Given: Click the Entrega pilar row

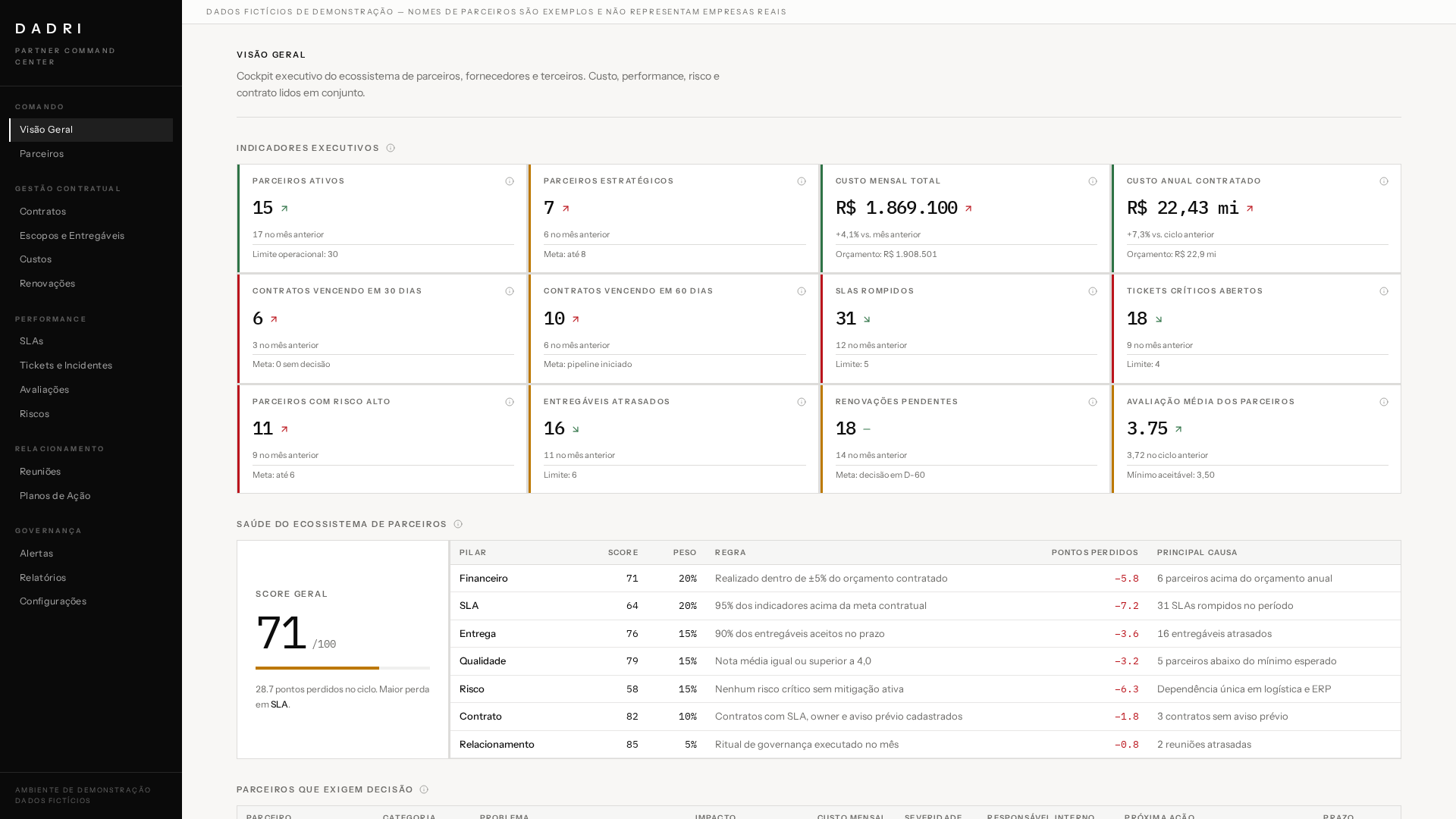Looking at the screenshot, I should 925,634.
